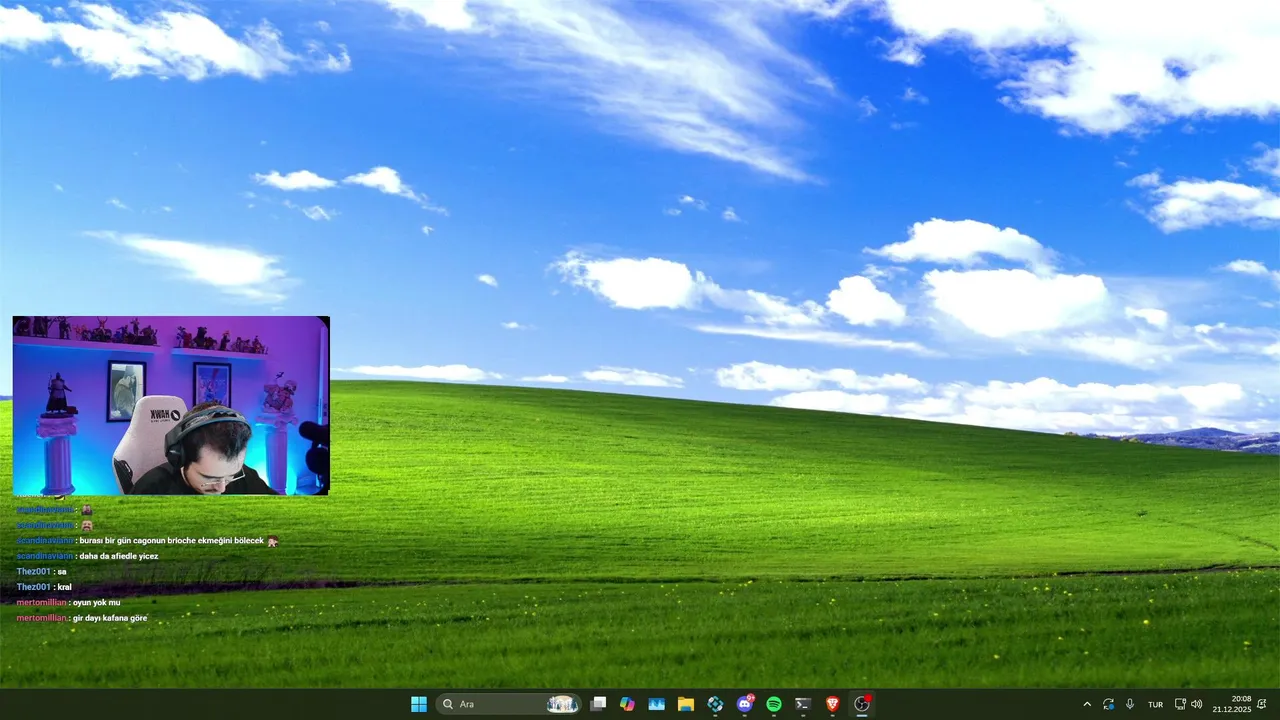
Task: Click the webcam video overlay
Action: point(171,405)
